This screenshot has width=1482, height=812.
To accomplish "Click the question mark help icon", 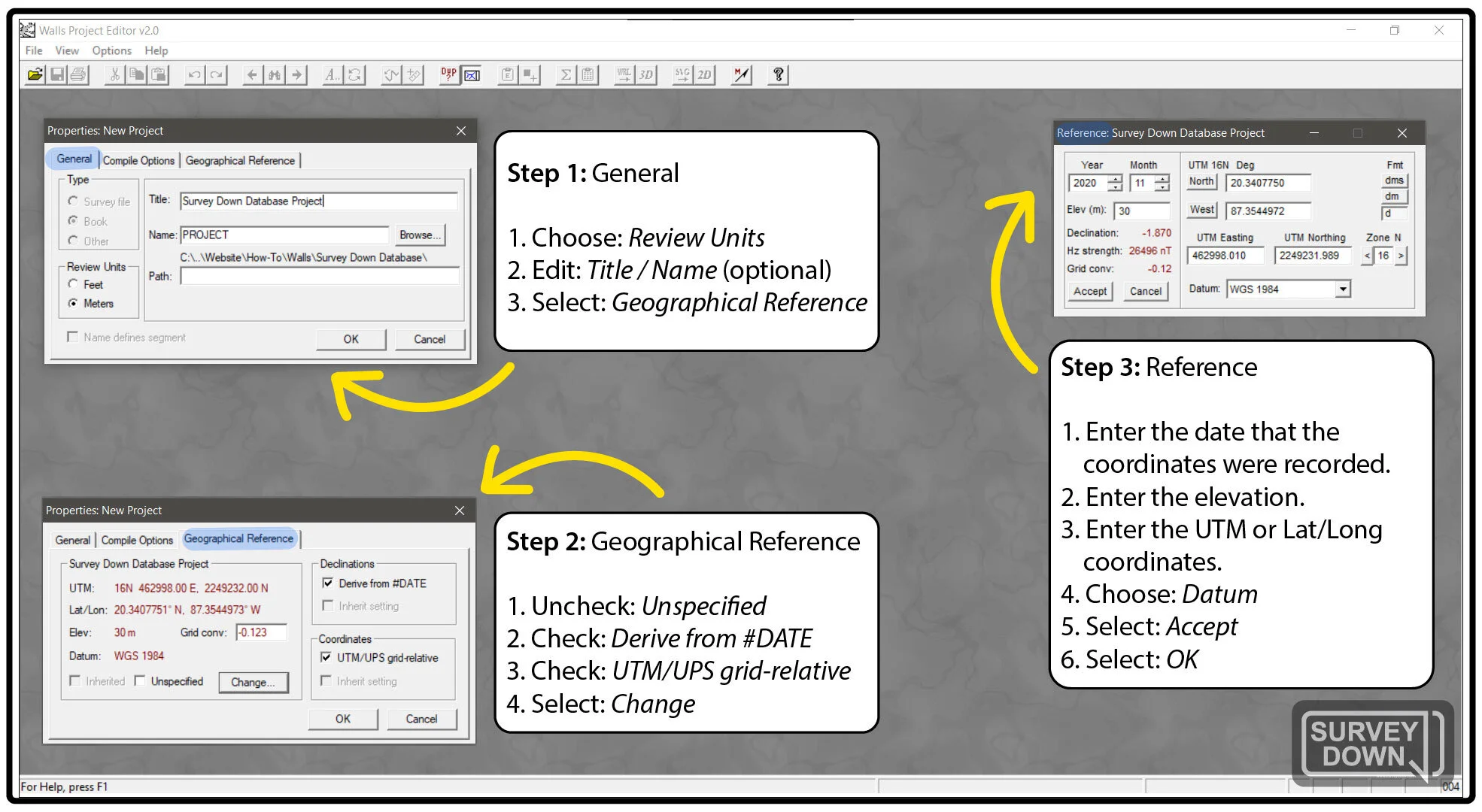I will click(x=779, y=74).
